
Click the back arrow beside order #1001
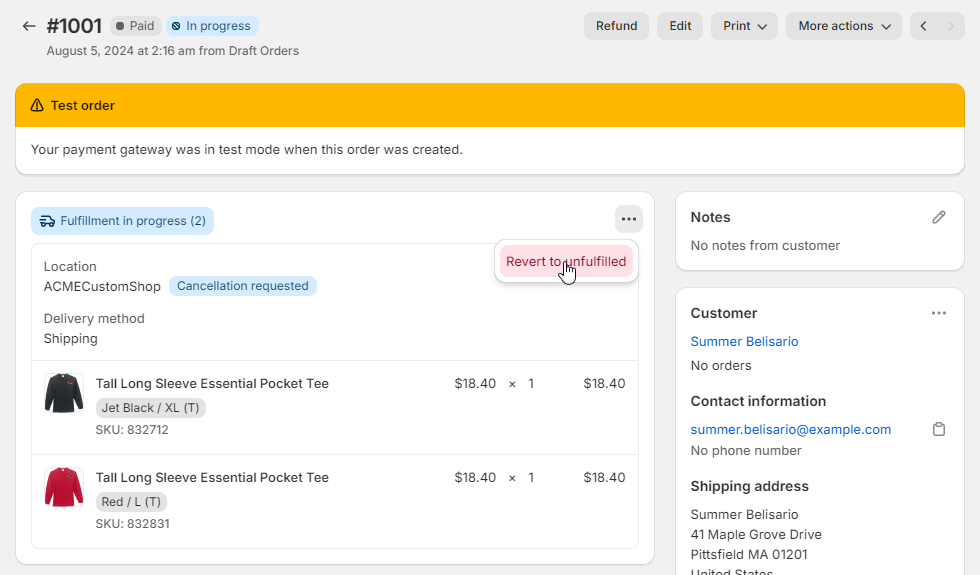pyautogui.click(x=29, y=26)
